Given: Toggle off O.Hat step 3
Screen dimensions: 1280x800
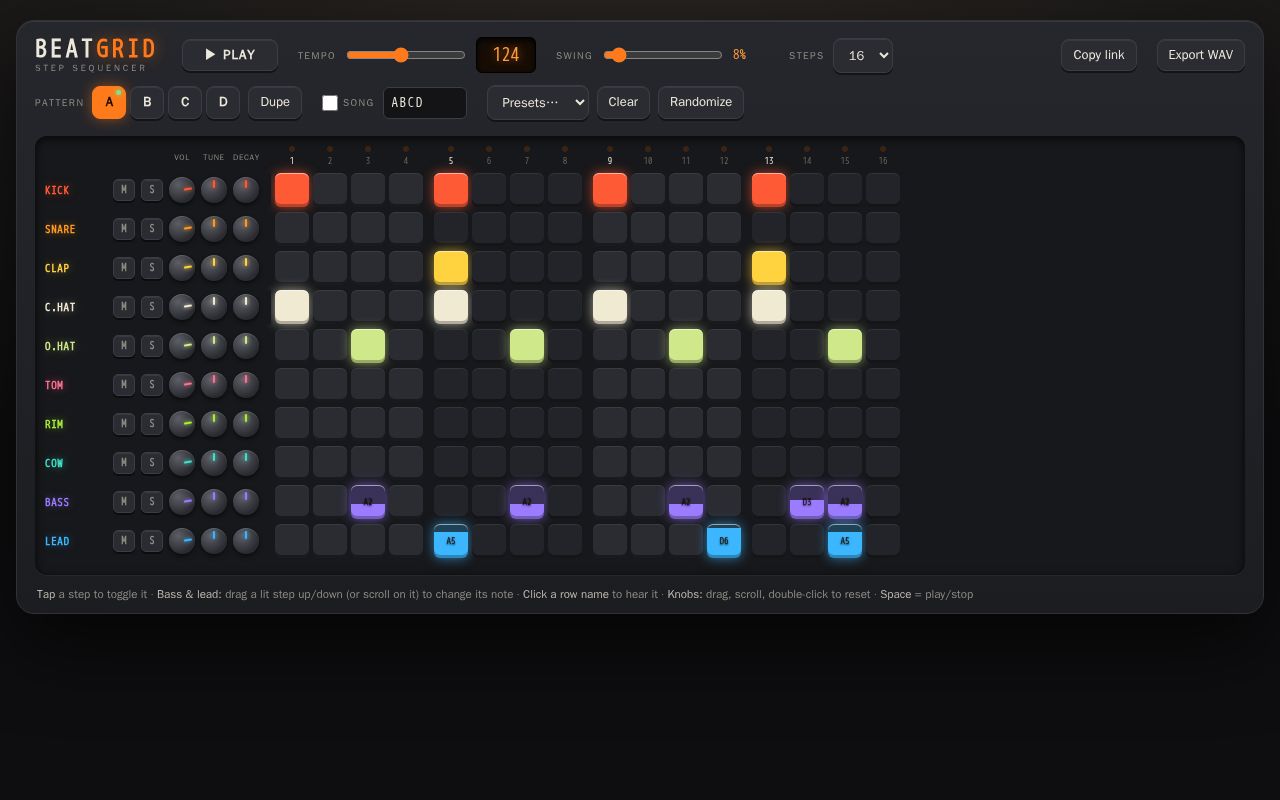Looking at the screenshot, I should coord(368,345).
